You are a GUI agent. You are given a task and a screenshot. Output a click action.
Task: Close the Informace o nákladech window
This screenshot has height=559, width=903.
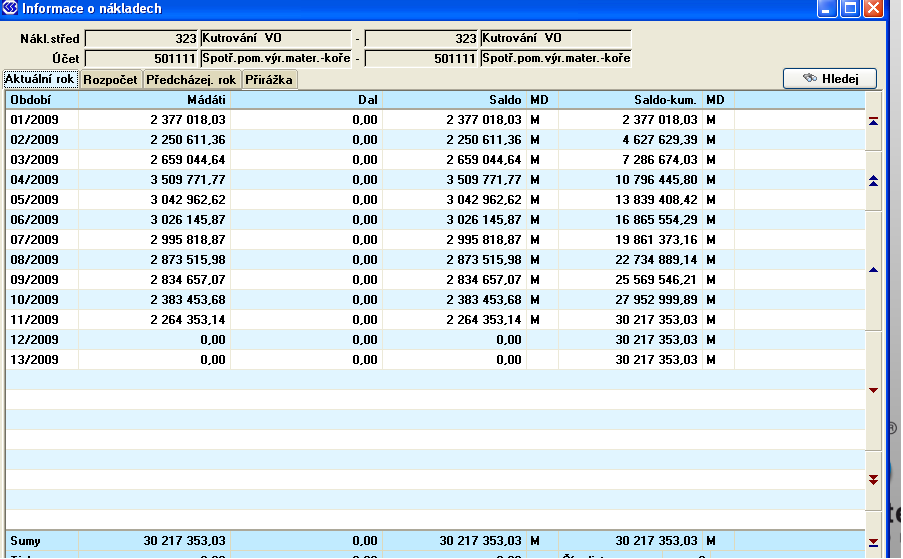[x=873, y=9]
